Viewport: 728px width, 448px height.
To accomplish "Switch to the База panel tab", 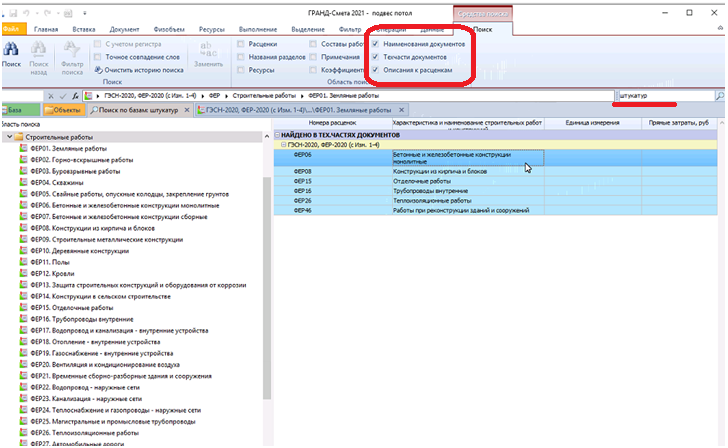I will pyautogui.click(x=20, y=110).
